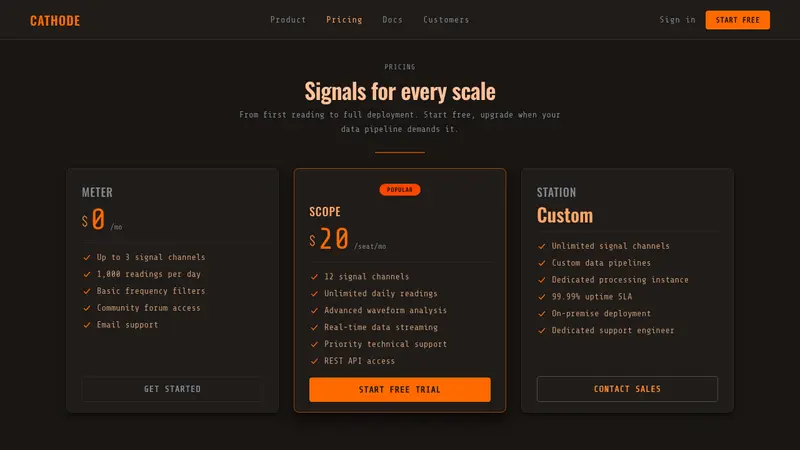Click the 'Up to 3 signal channels' text

tap(151, 257)
